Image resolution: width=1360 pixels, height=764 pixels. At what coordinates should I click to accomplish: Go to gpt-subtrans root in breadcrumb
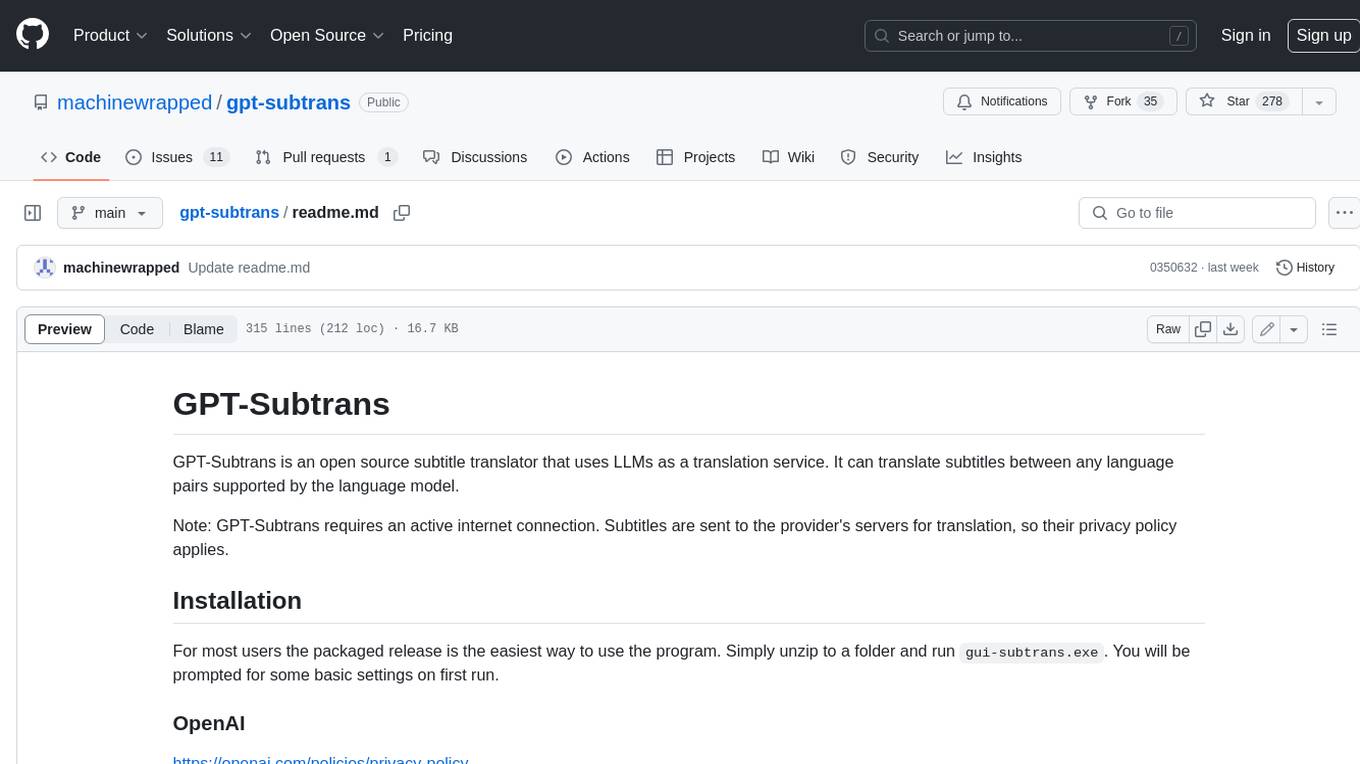tap(229, 213)
